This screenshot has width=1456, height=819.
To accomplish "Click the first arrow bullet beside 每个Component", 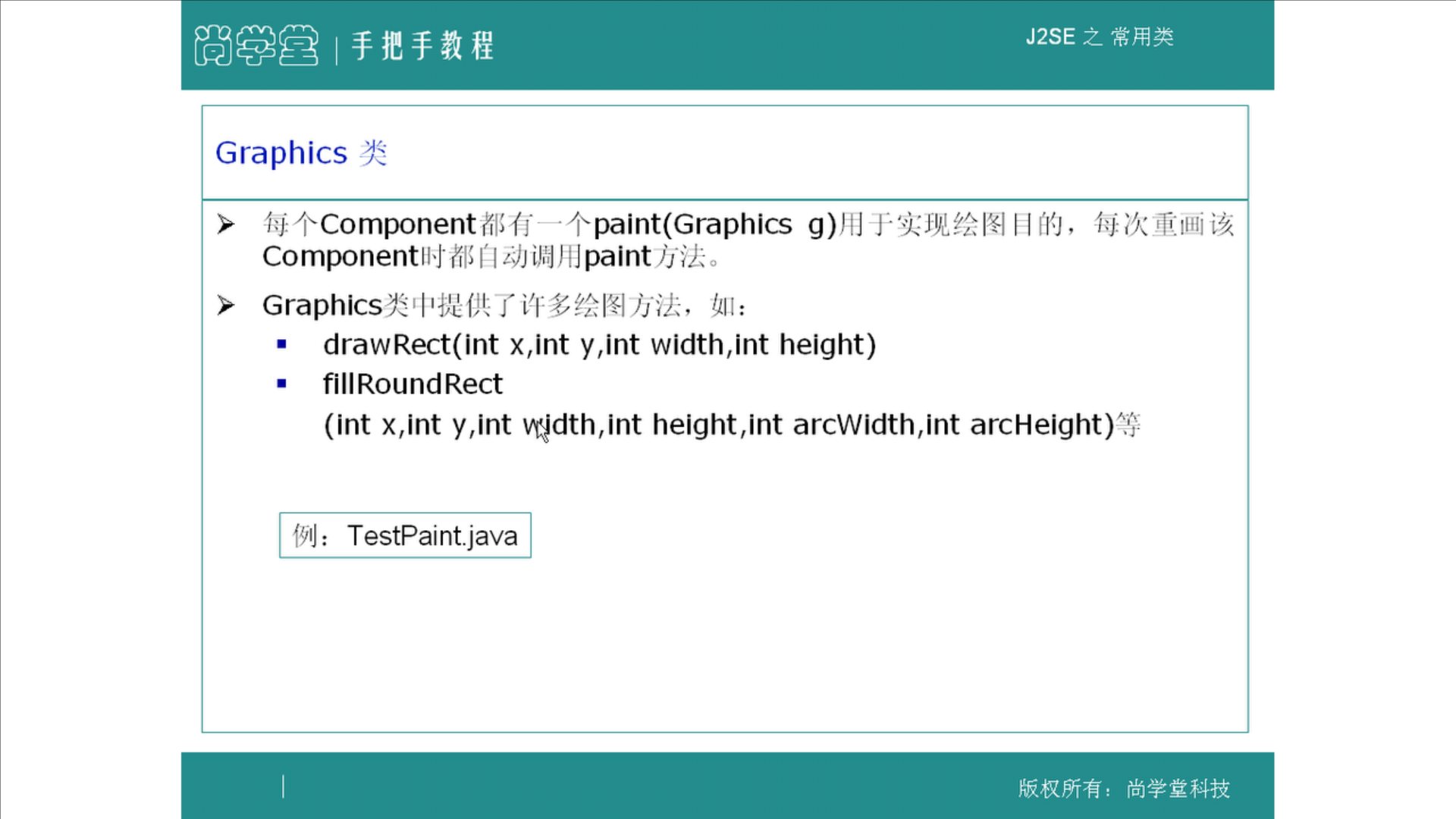I will pos(226,224).
